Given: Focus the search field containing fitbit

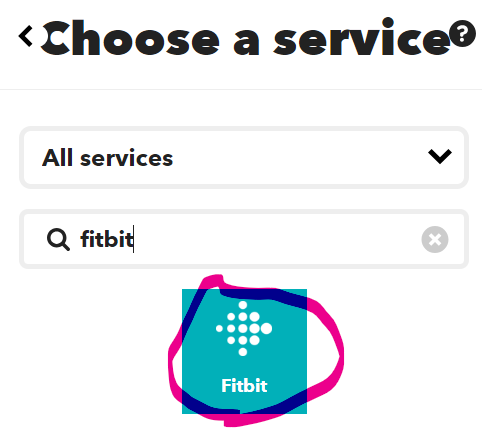Looking at the screenshot, I should pos(244,239).
